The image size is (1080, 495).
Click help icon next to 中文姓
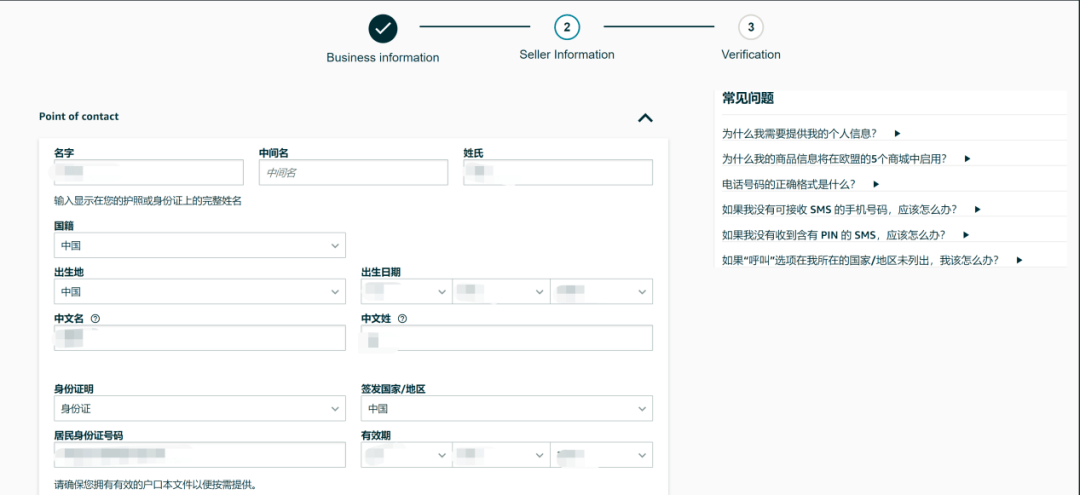click(402, 319)
